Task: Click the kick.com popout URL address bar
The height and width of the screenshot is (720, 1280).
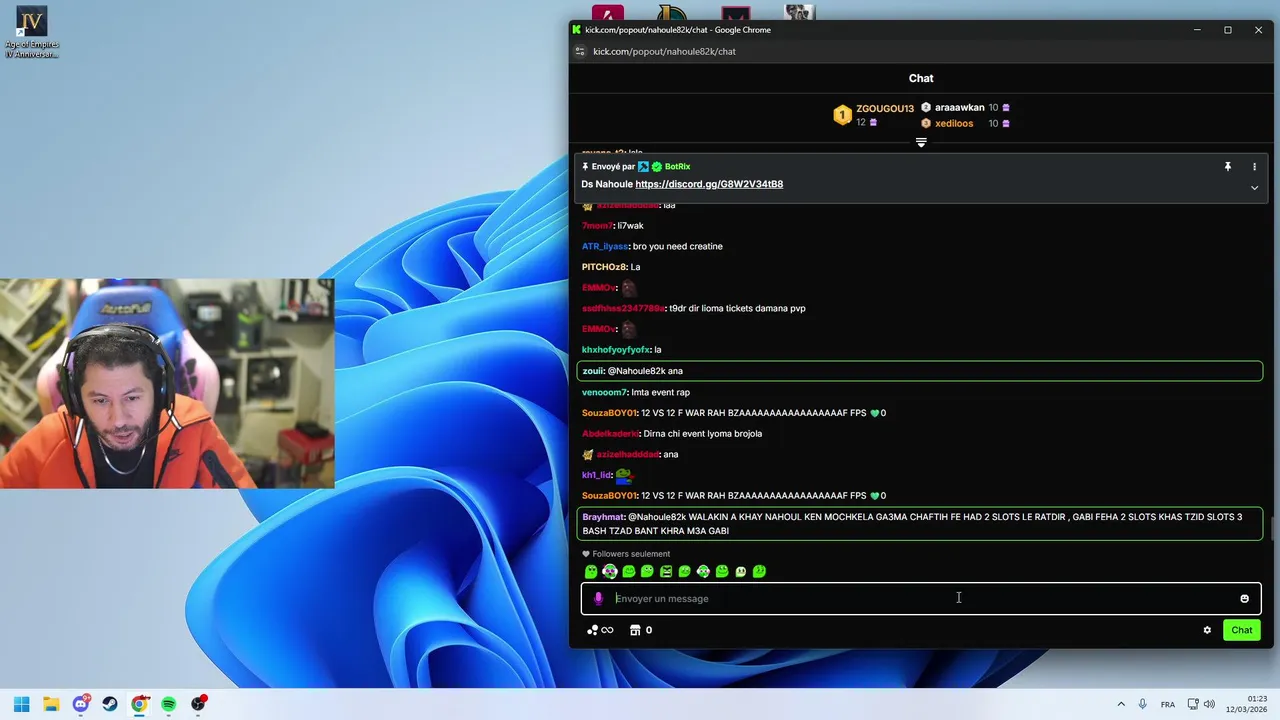Action: pyautogui.click(x=664, y=51)
